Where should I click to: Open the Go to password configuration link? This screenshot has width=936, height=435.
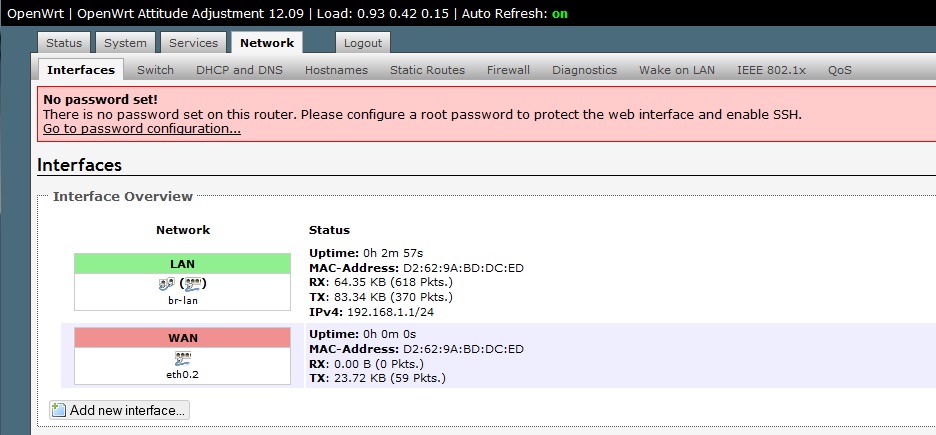click(x=141, y=129)
